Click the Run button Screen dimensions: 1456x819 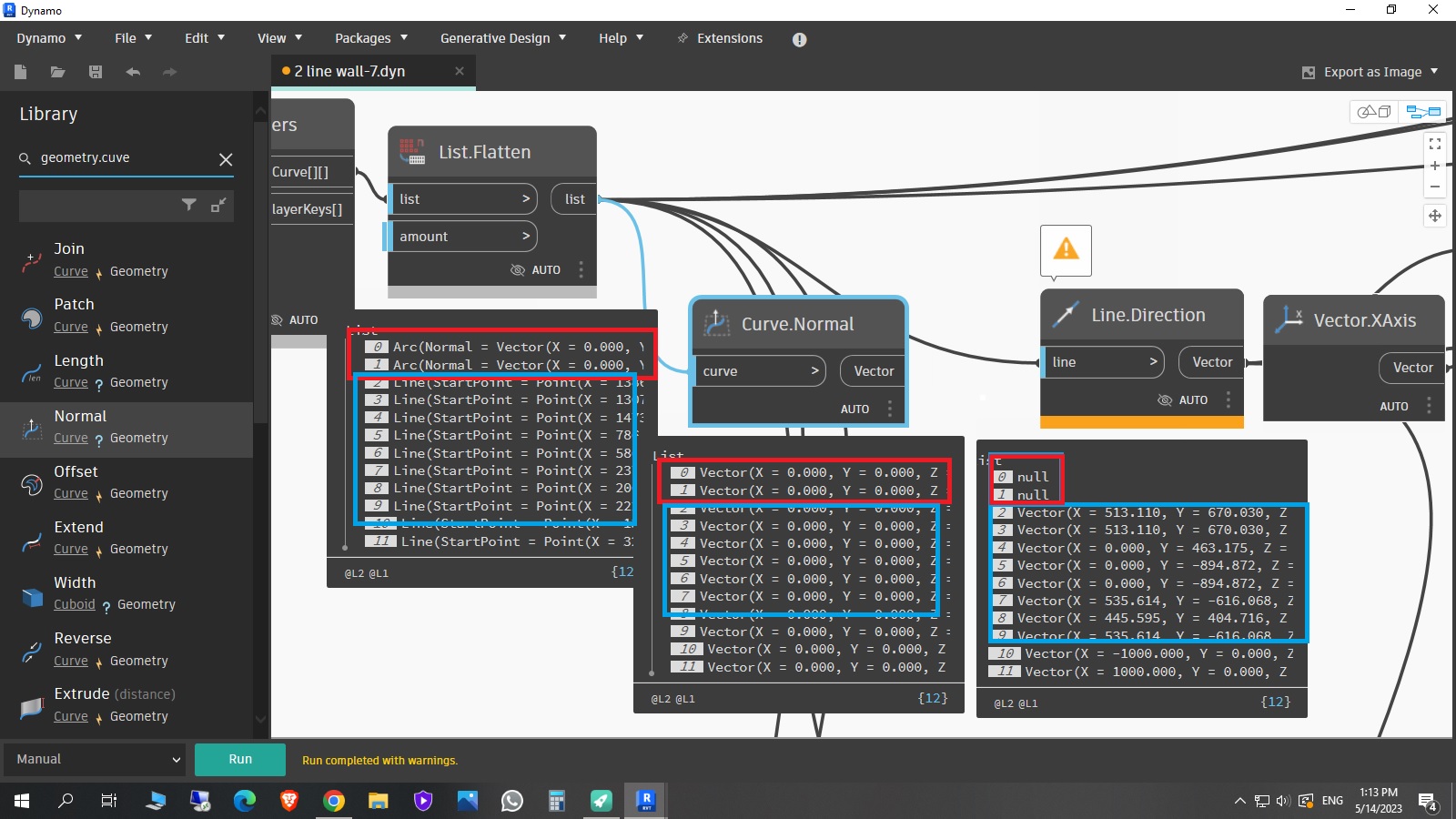tap(240, 759)
